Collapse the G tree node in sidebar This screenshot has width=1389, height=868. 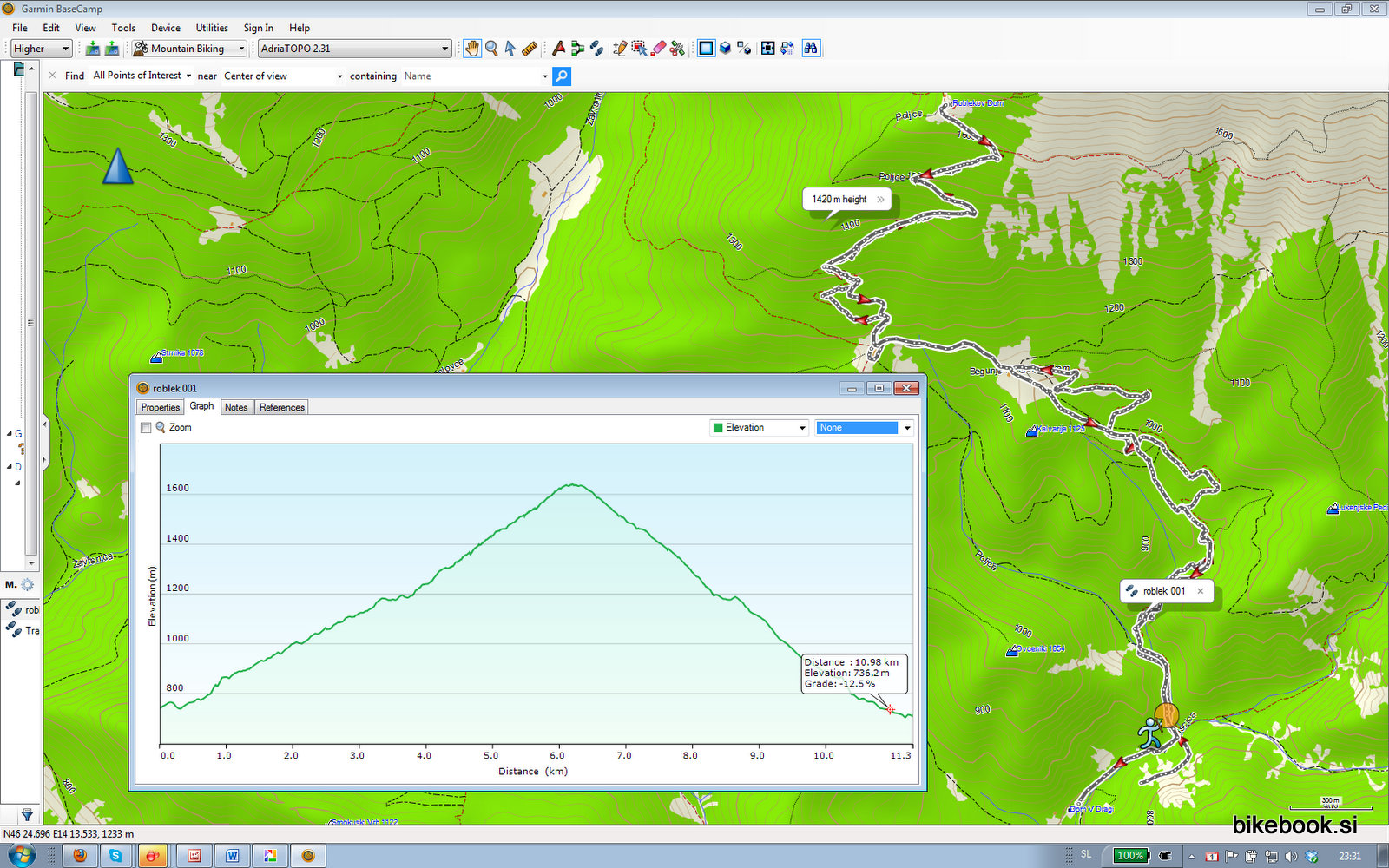tap(10, 434)
